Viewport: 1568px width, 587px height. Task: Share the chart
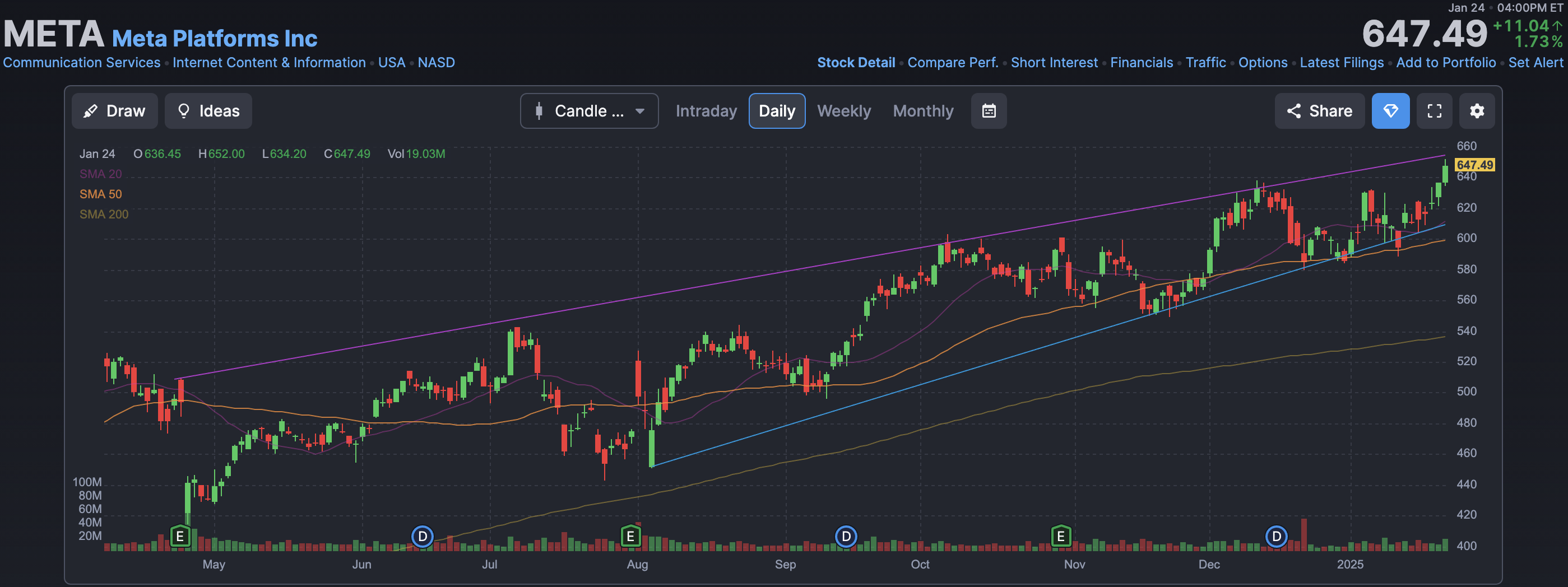[x=1319, y=111]
